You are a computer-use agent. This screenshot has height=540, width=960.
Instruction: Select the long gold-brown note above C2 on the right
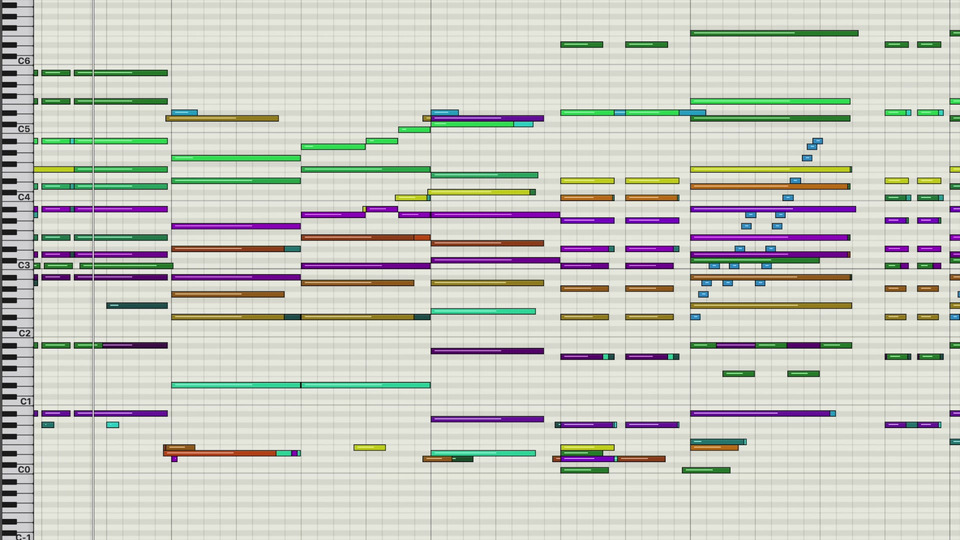click(771, 306)
